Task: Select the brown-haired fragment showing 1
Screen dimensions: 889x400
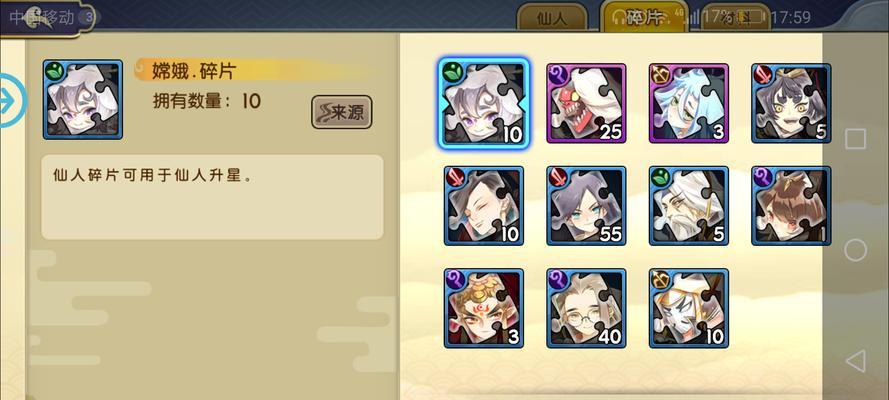Action: coord(791,206)
